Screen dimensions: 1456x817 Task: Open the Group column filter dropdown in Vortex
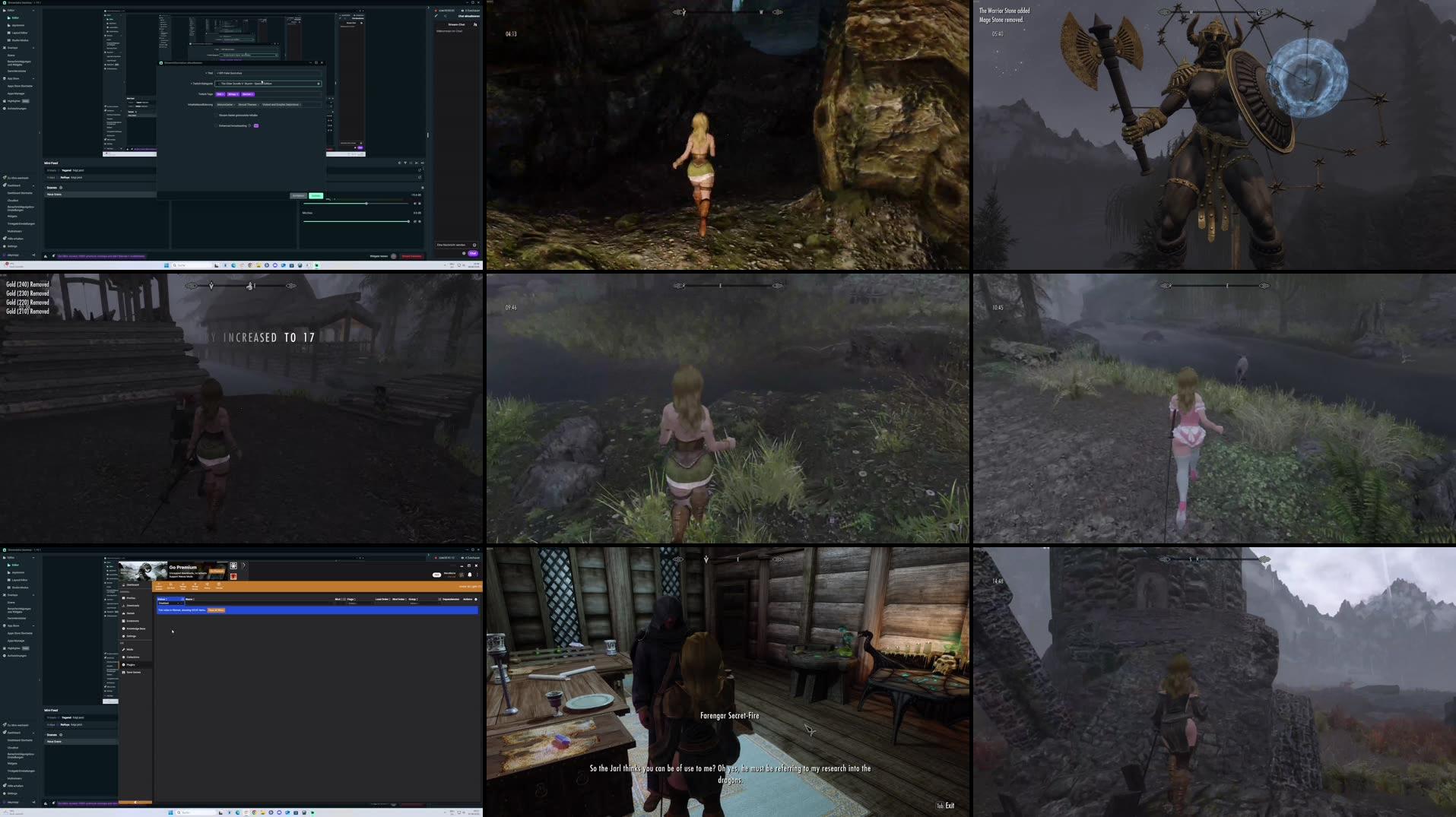(423, 603)
